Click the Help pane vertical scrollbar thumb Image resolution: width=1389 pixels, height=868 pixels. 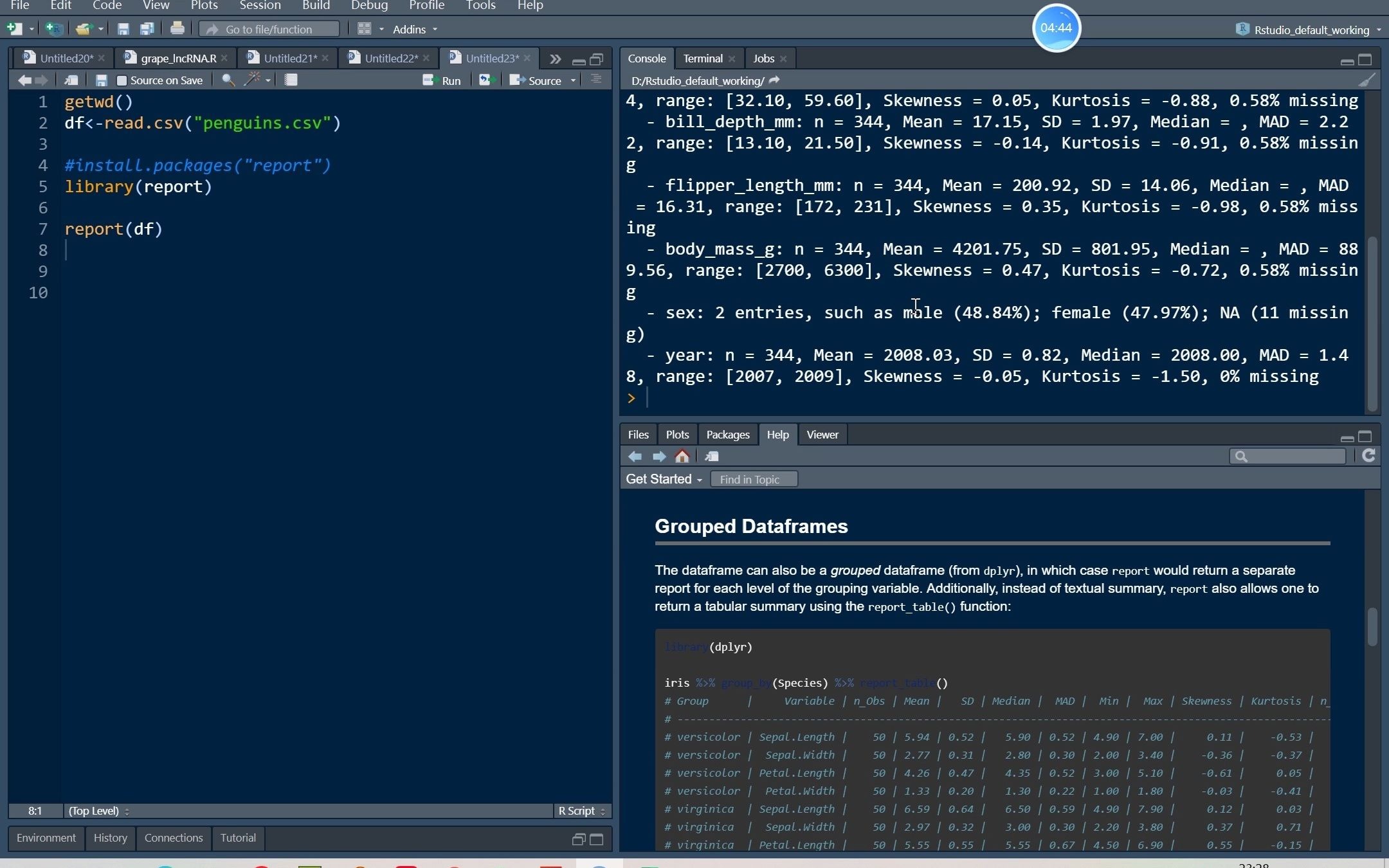1372,627
